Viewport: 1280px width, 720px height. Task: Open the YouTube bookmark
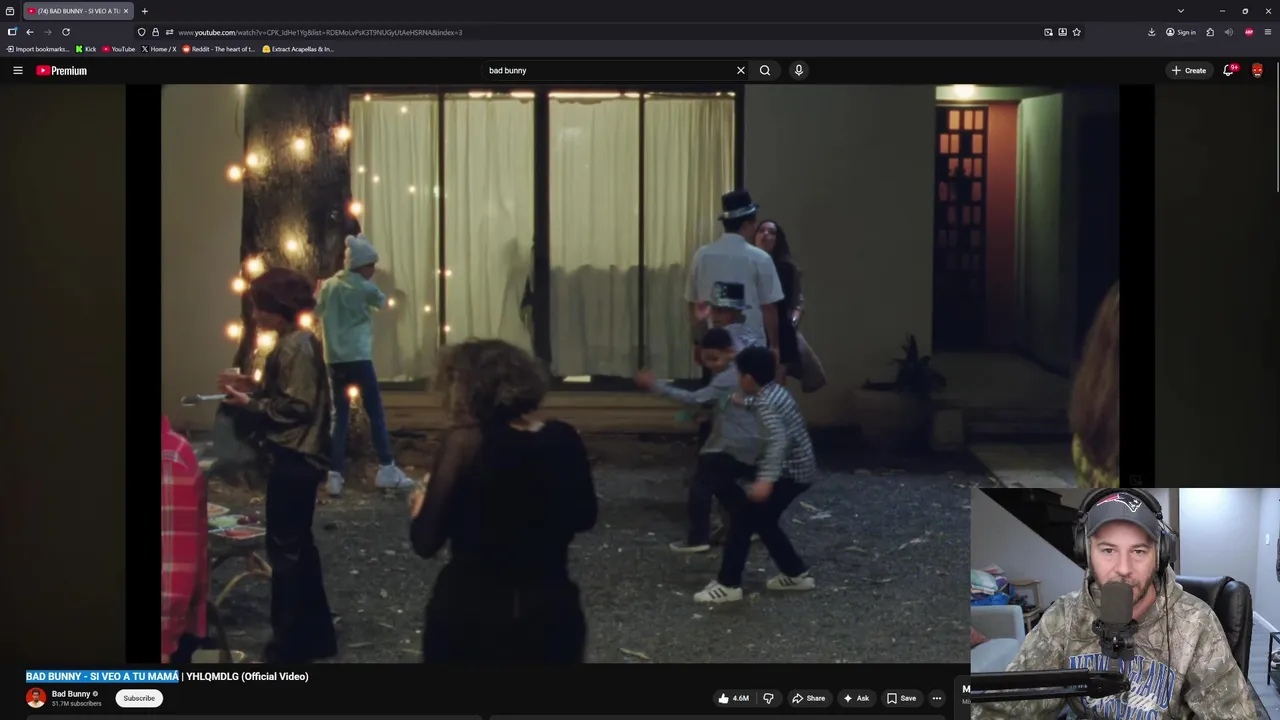[119, 49]
